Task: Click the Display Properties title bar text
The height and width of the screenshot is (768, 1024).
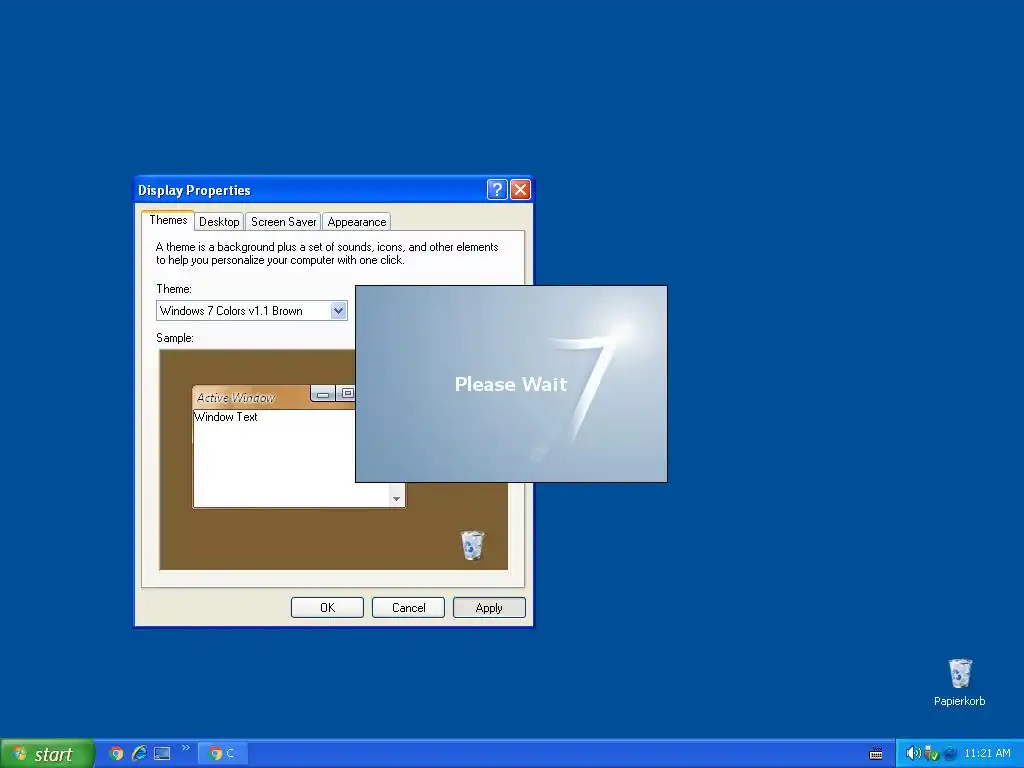Action: pyautogui.click(x=194, y=190)
